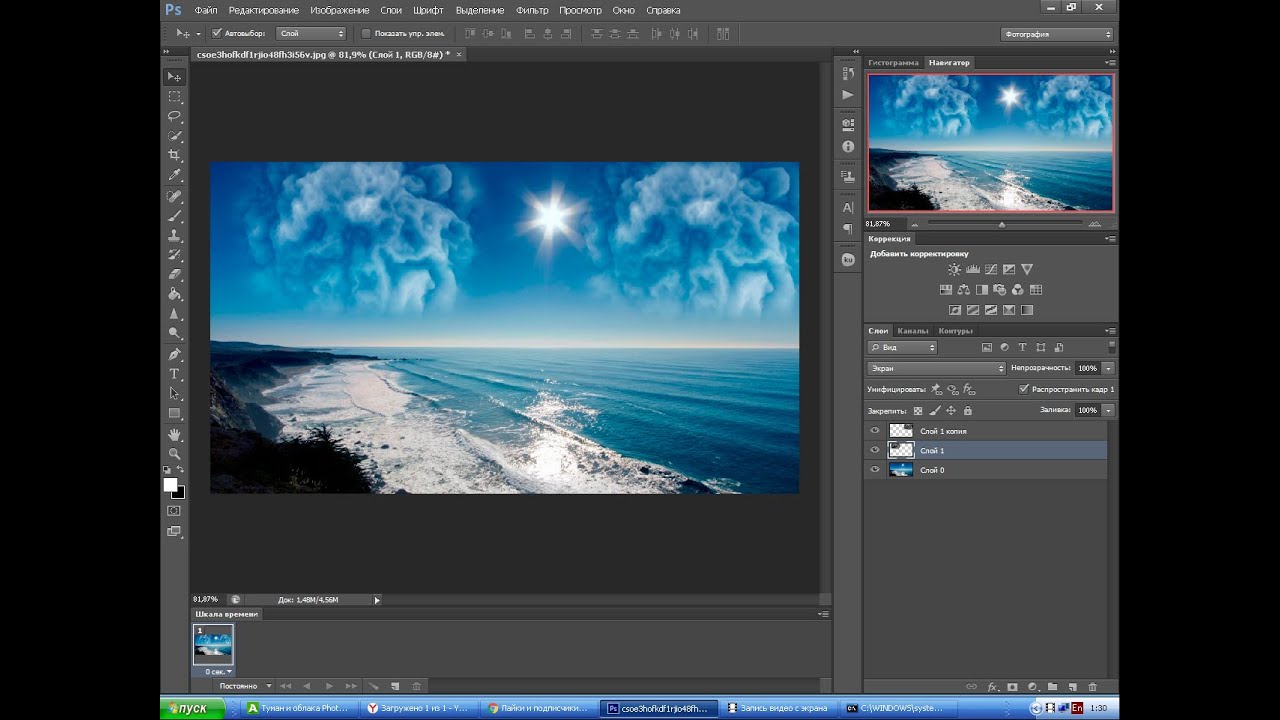This screenshot has width=1280, height=720.
Task: Select the Lasso tool
Action: [175, 116]
